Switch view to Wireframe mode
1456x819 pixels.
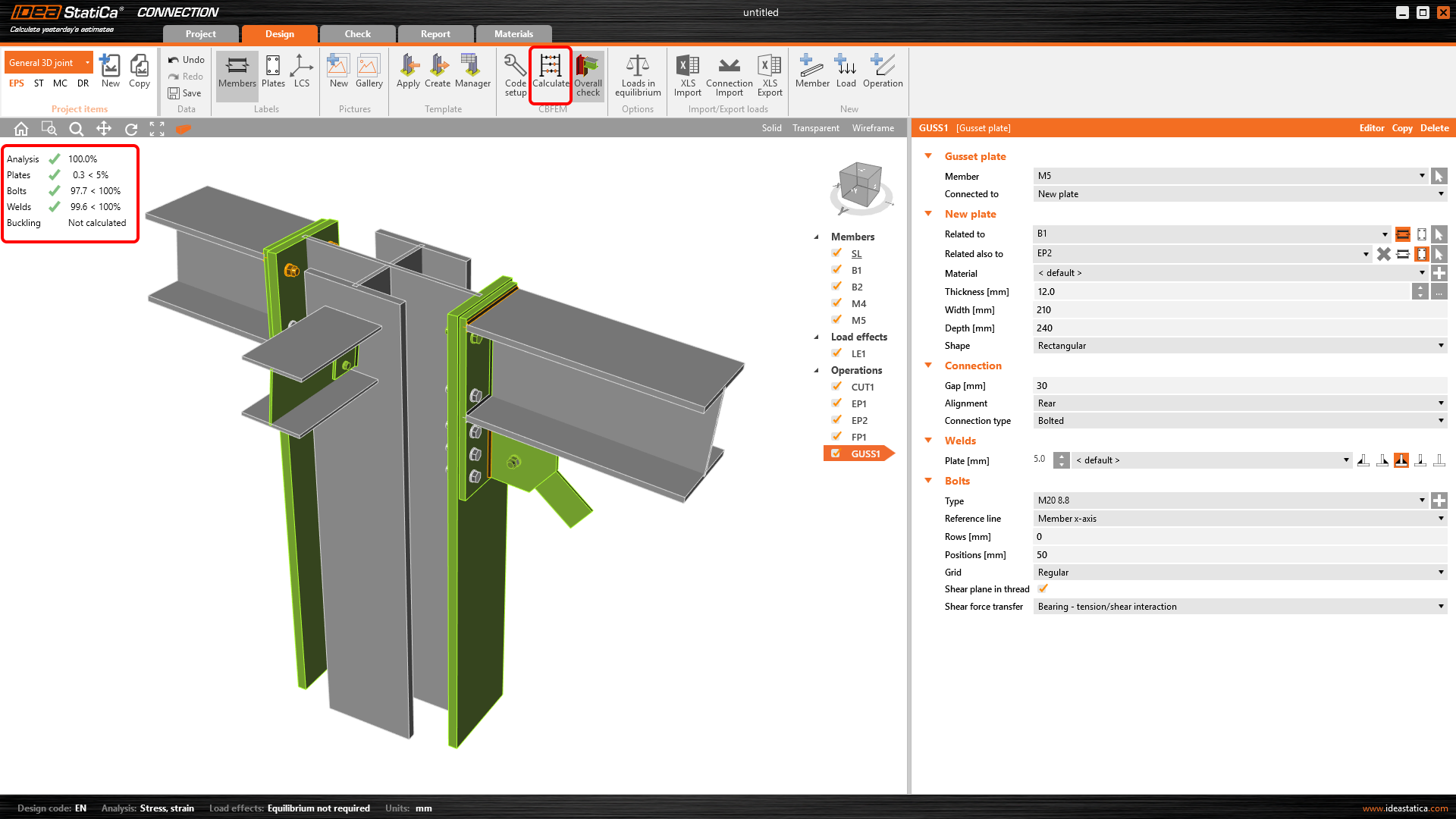873,128
